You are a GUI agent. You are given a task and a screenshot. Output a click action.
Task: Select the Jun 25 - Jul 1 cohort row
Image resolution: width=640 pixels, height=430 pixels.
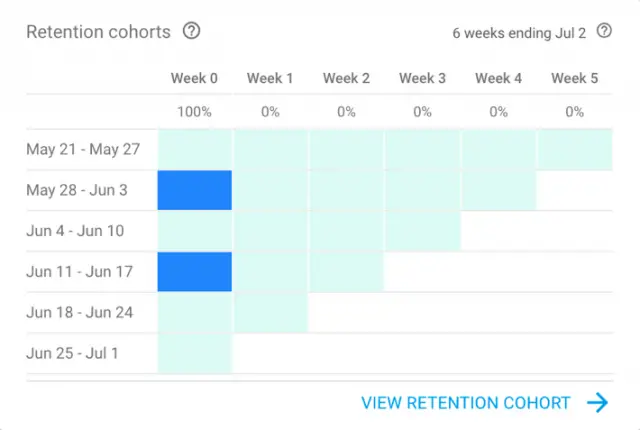75,354
